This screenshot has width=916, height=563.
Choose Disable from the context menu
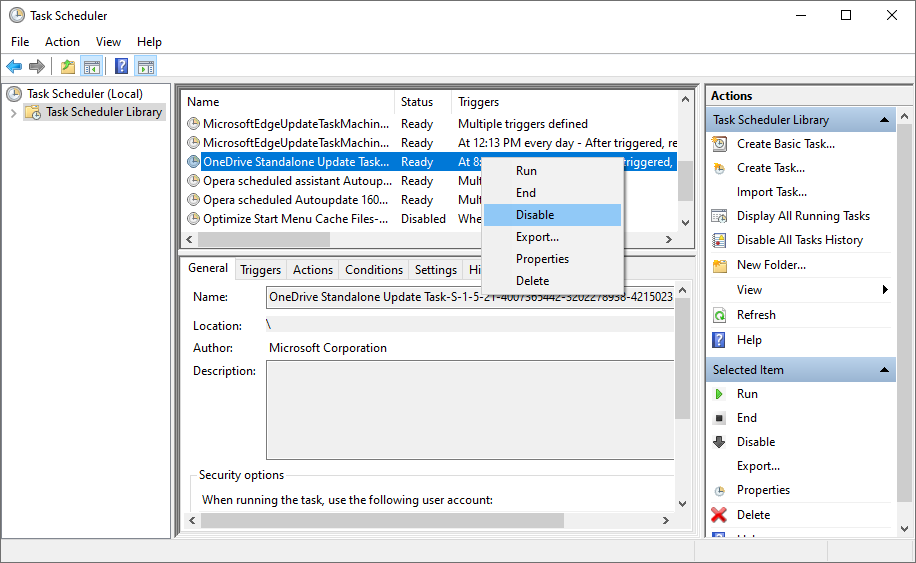pos(552,215)
